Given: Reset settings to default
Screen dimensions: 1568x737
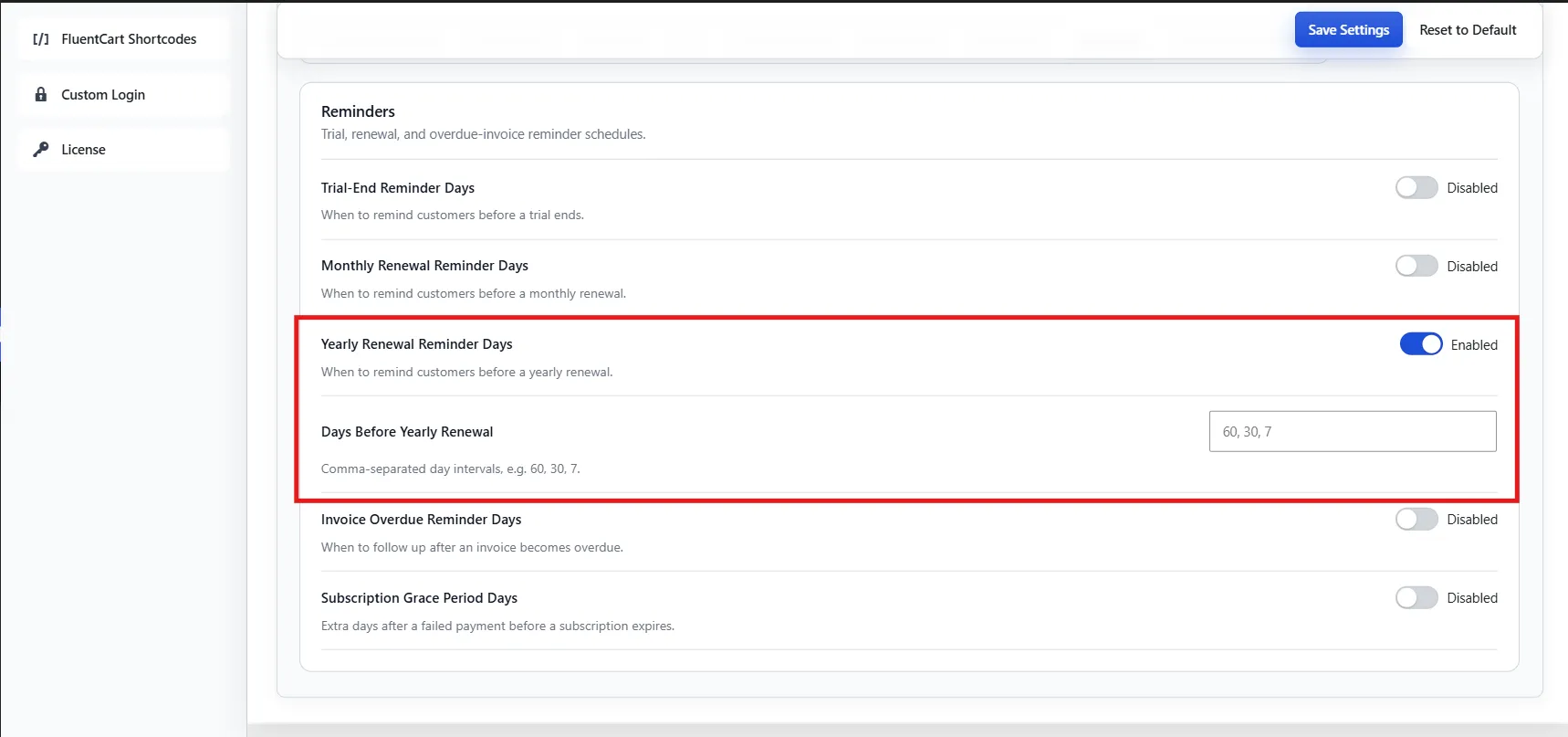Looking at the screenshot, I should pos(1468,30).
